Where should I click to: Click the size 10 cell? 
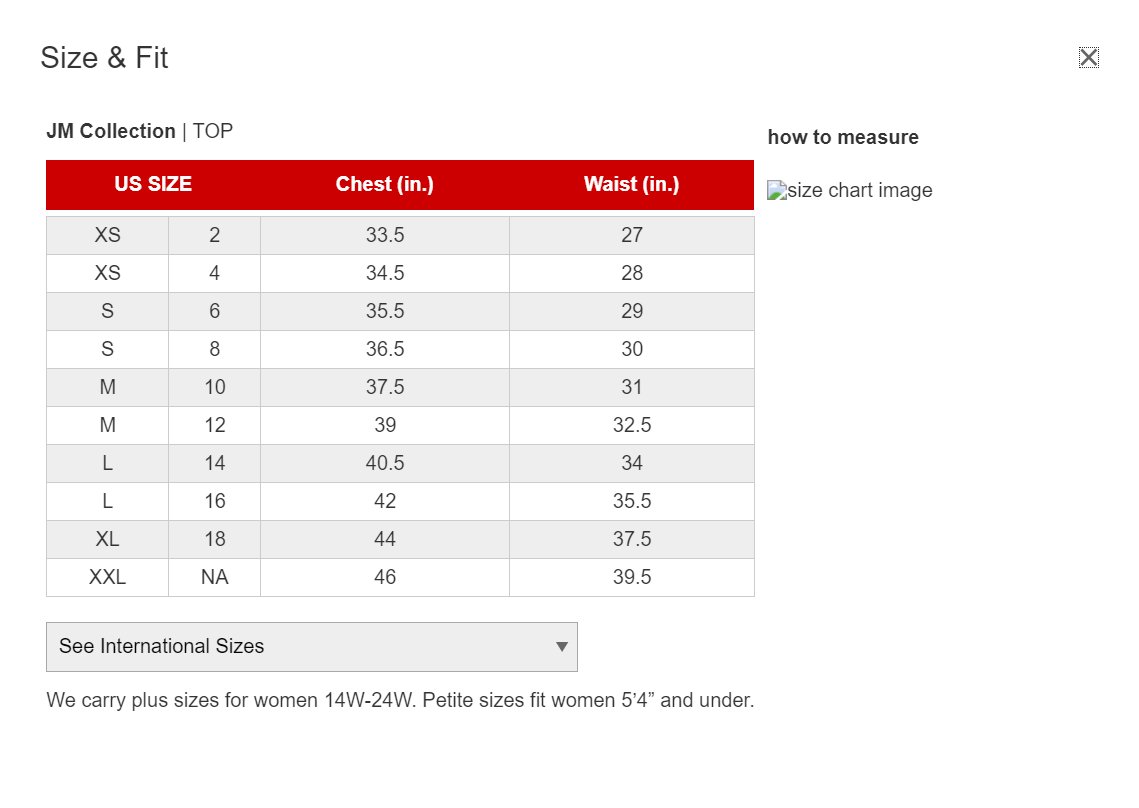tap(214, 387)
